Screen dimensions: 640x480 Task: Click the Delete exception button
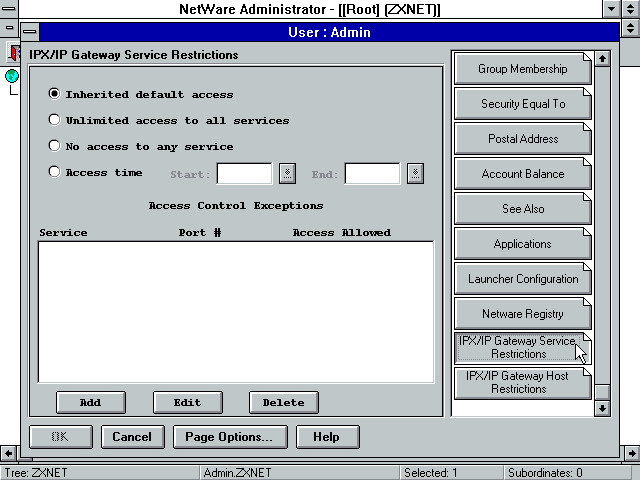[x=284, y=402]
